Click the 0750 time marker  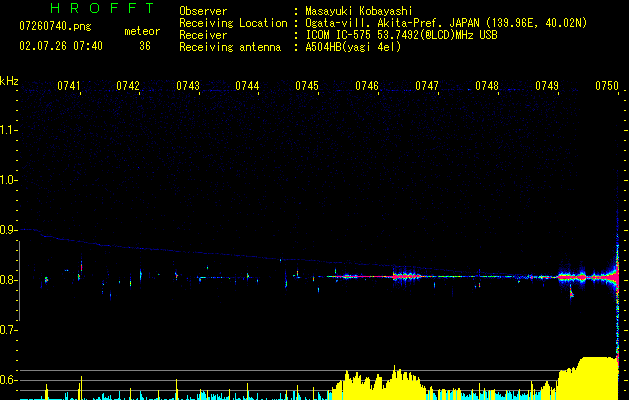click(x=607, y=86)
